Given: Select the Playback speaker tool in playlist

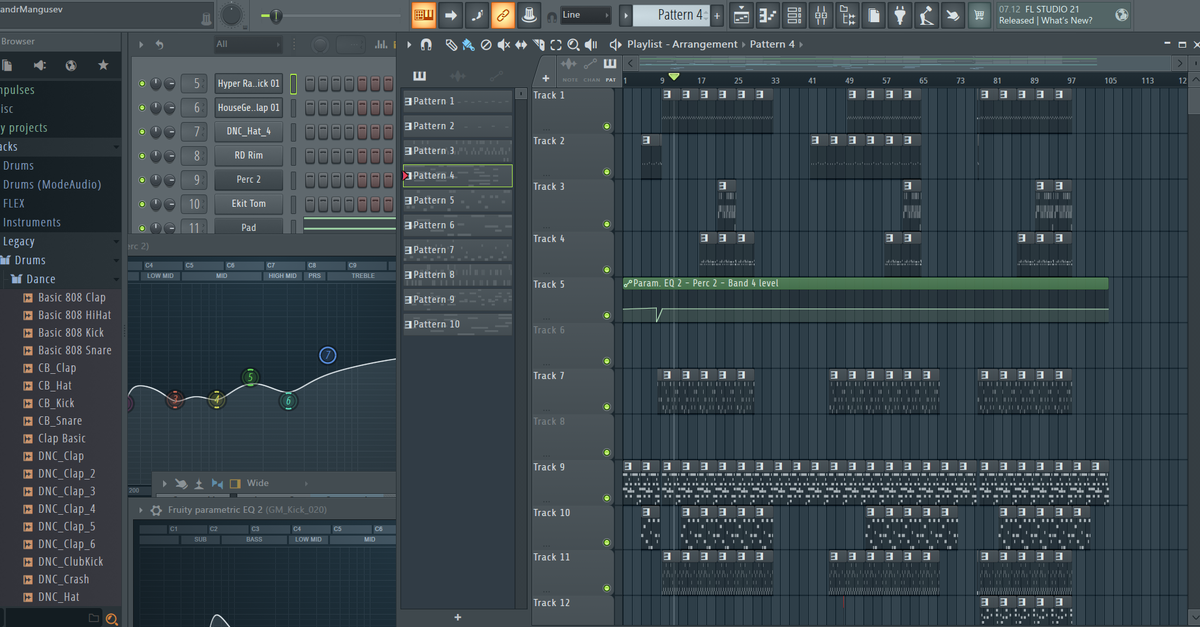Looking at the screenshot, I should [592, 44].
